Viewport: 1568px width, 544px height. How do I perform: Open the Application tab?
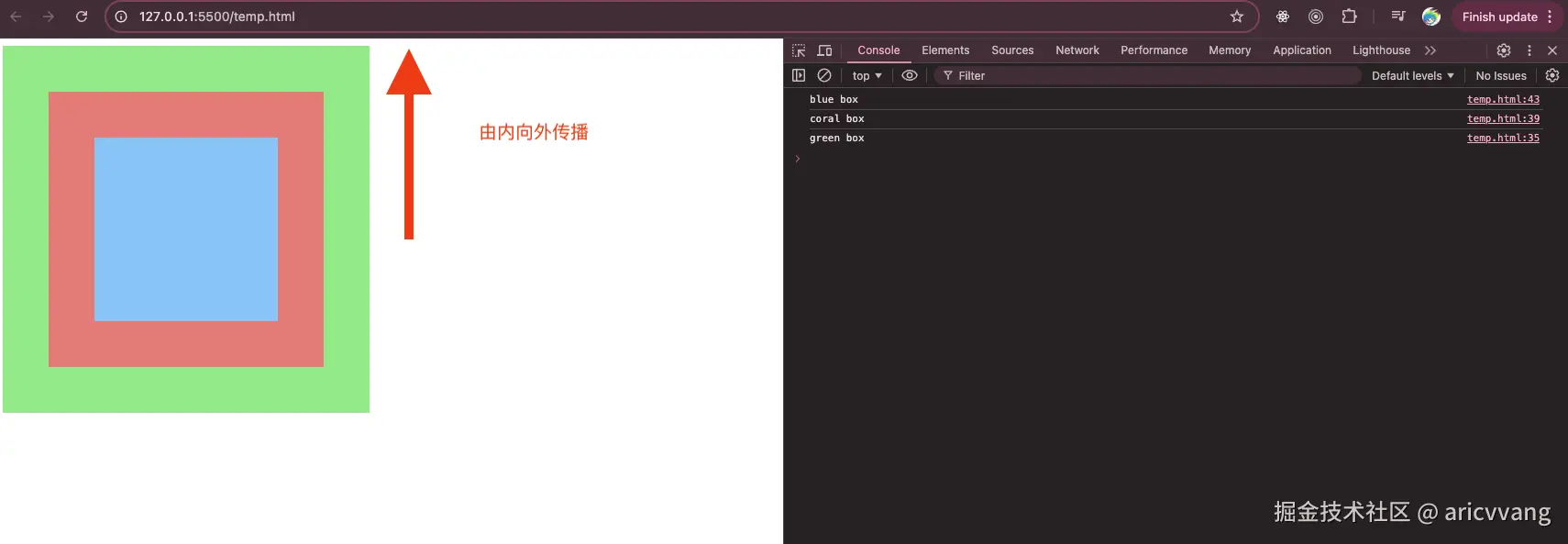pyautogui.click(x=1302, y=50)
